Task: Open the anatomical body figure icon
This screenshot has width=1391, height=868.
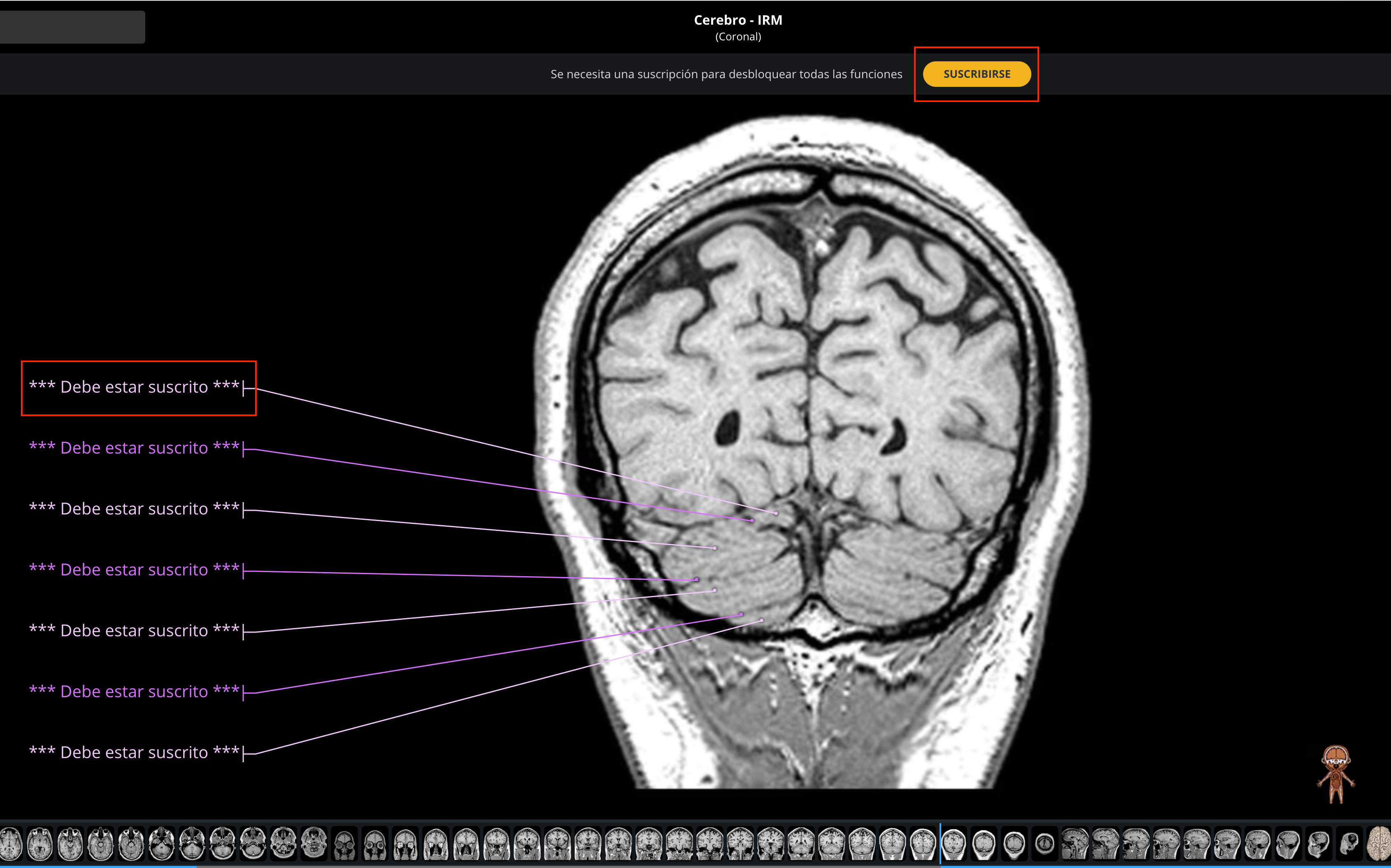Action: click(x=1336, y=775)
